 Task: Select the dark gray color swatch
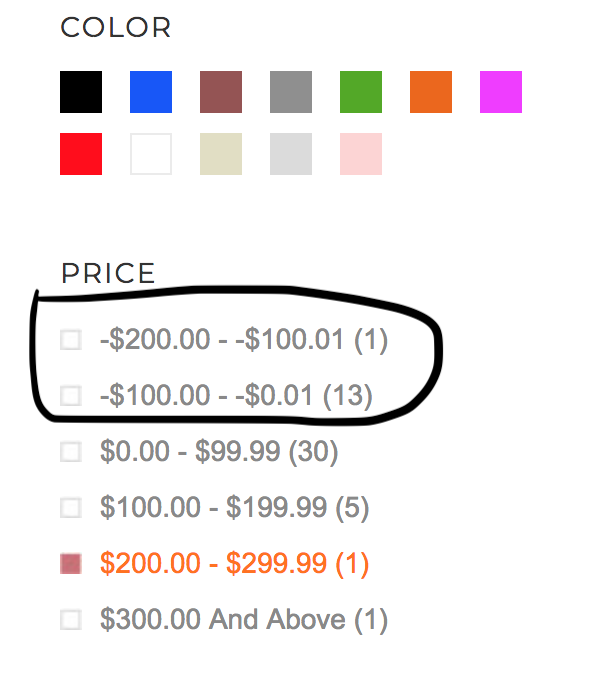pos(291,92)
